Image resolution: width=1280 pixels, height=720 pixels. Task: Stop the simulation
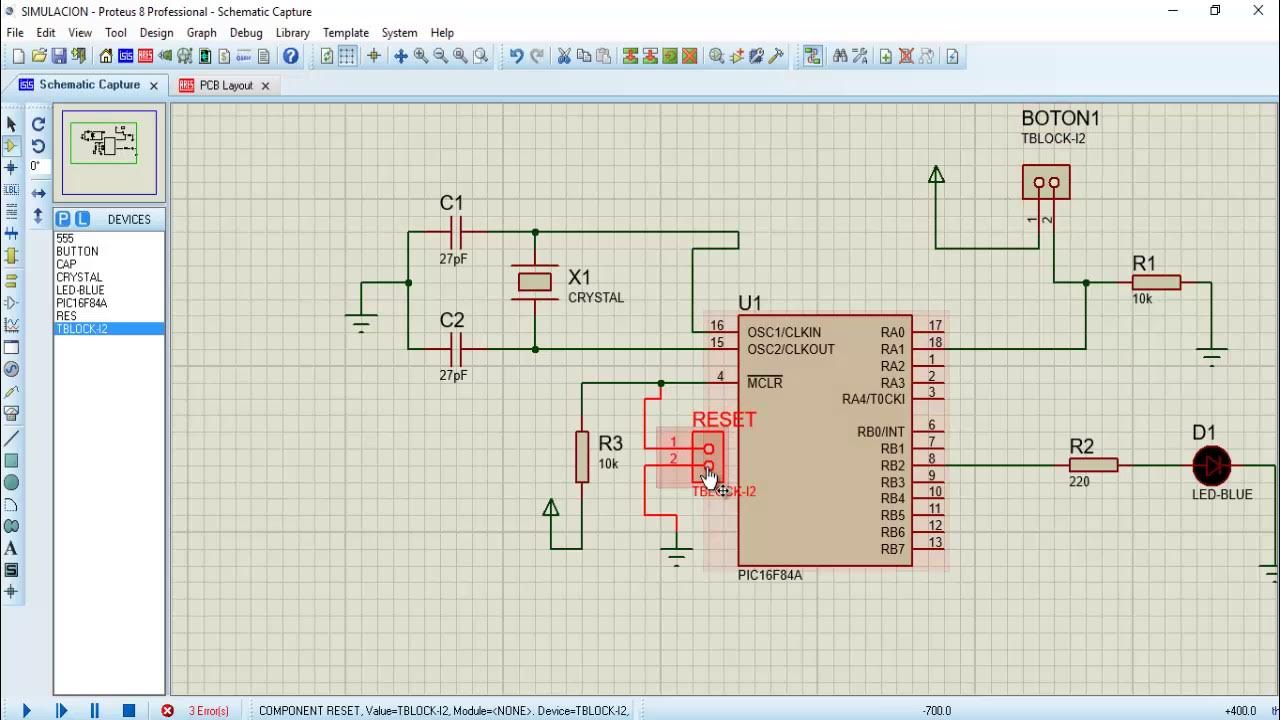pos(129,710)
